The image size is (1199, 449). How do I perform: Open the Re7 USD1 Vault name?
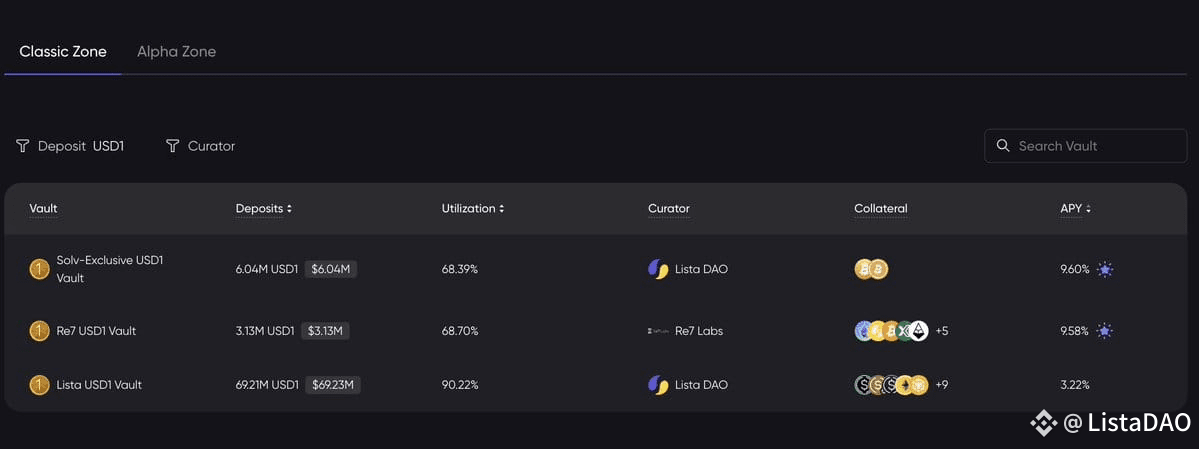pos(96,331)
